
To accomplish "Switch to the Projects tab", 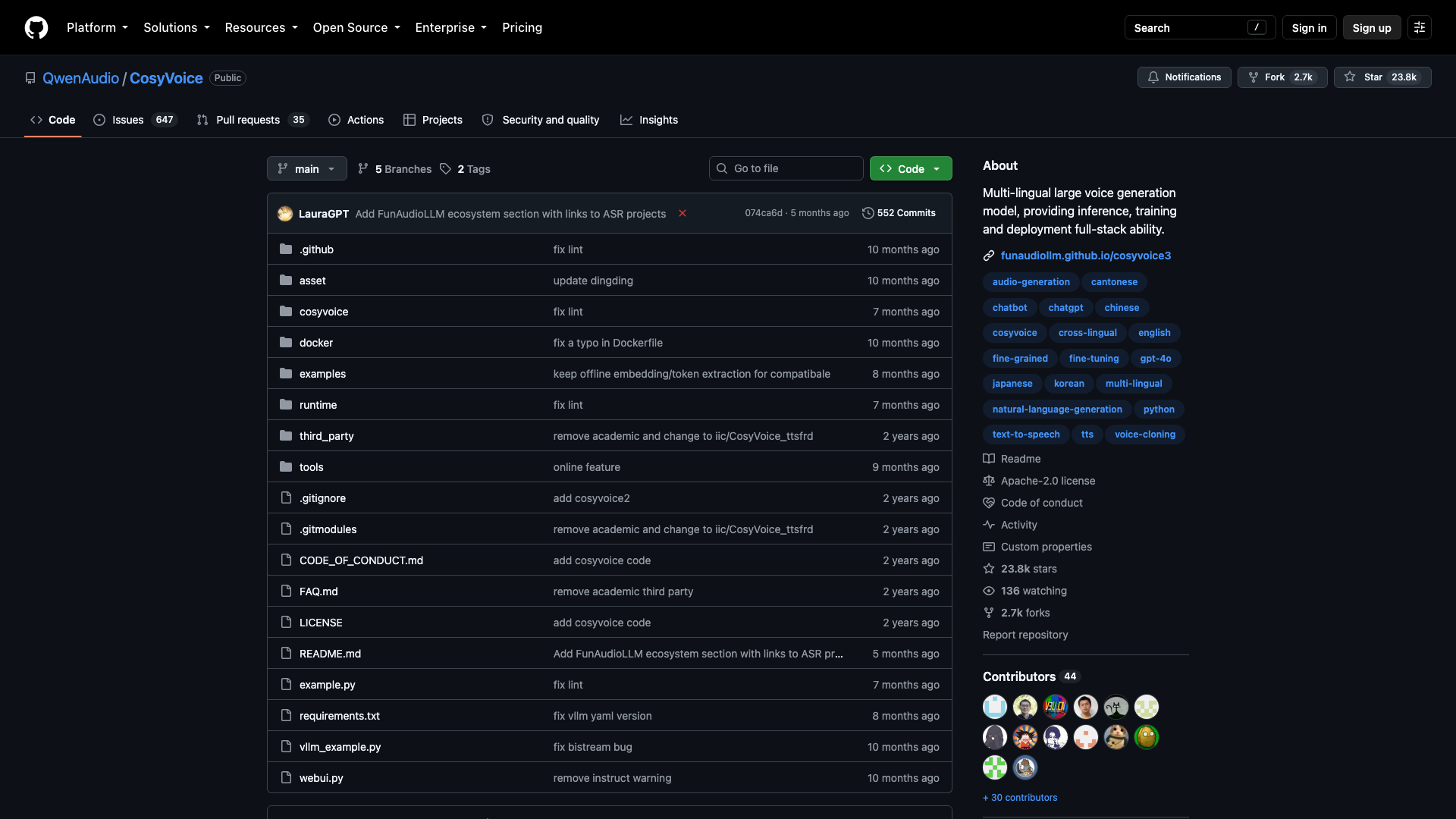I will point(433,120).
